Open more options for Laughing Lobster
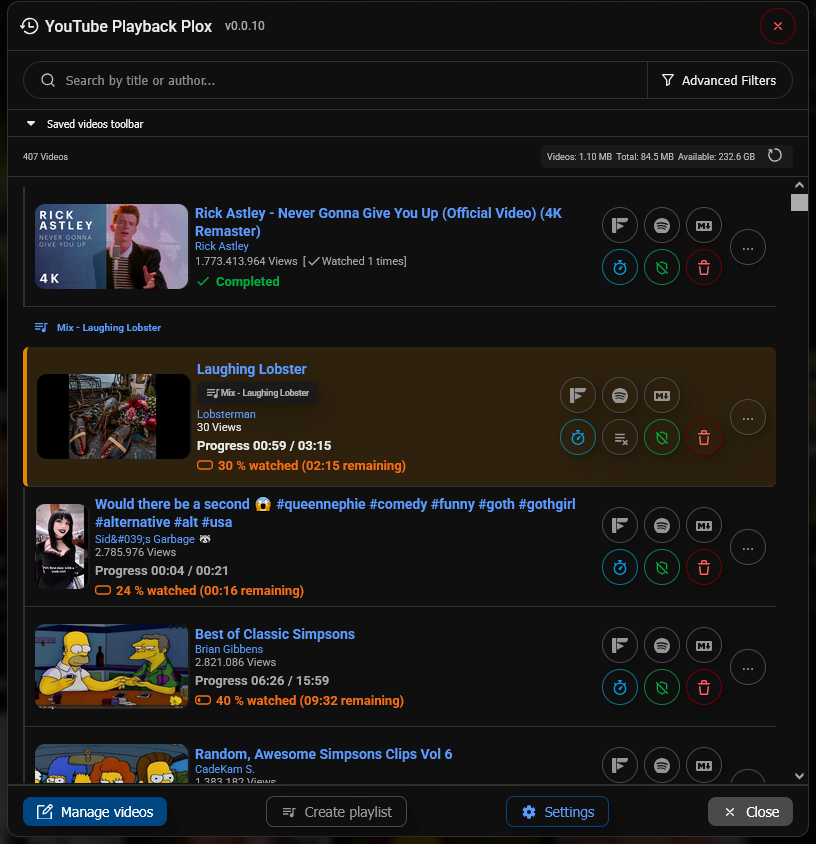This screenshot has height=844, width=816. tap(748, 417)
